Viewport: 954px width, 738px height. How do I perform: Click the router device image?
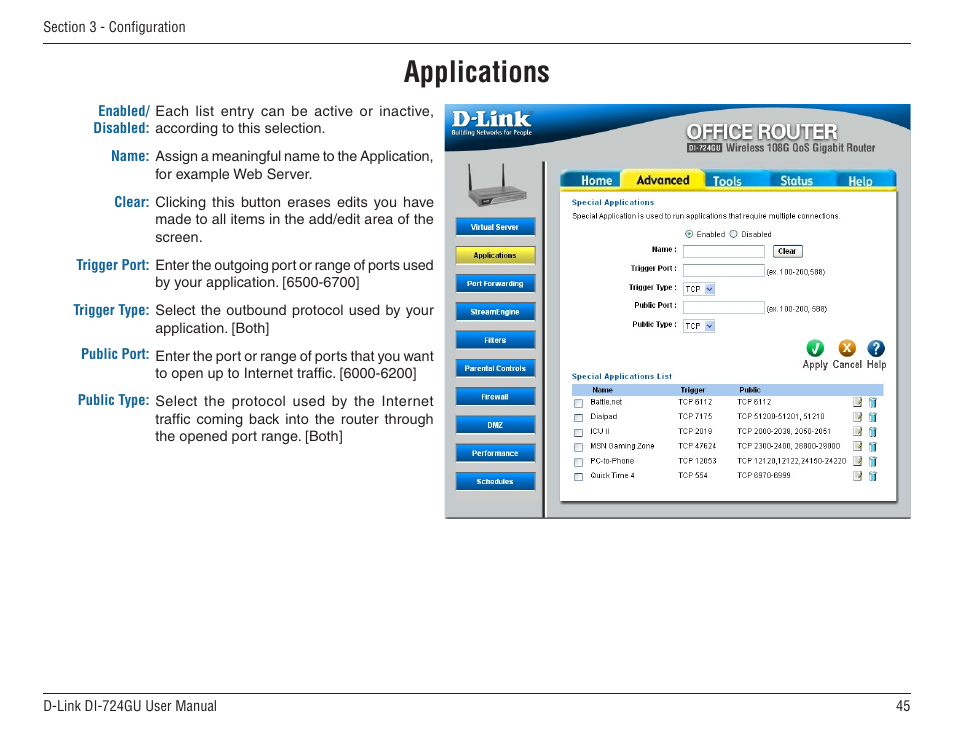click(496, 186)
